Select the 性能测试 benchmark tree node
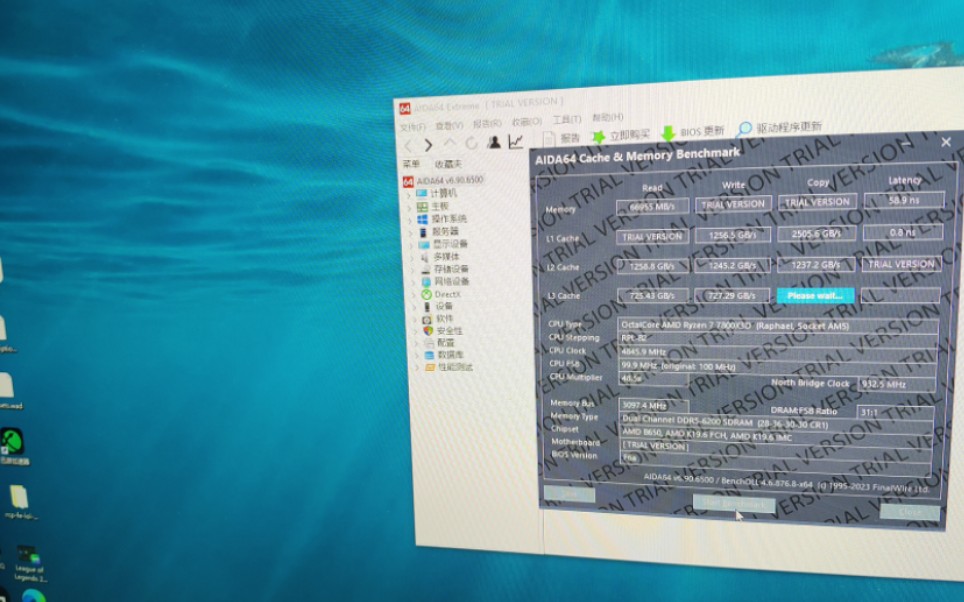The image size is (964, 602). 449,367
